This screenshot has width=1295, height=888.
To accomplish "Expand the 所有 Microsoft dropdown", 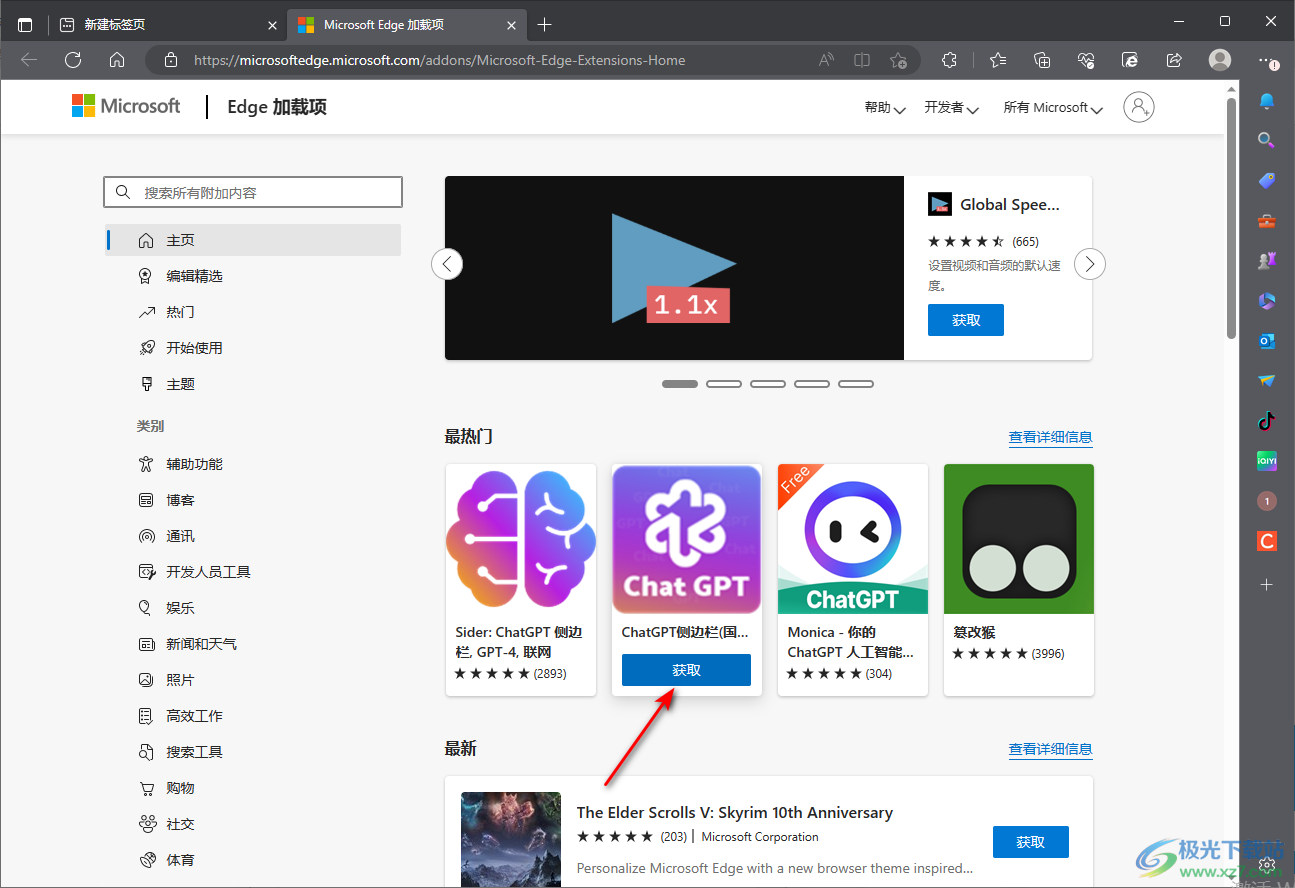I will [x=1053, y=107].
